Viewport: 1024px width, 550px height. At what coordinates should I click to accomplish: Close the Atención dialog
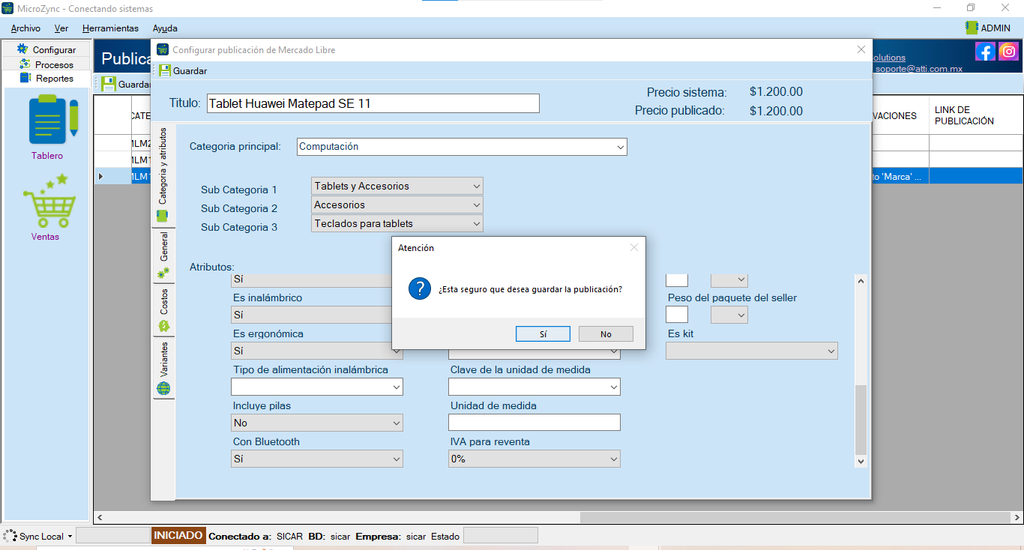point(633,248)
